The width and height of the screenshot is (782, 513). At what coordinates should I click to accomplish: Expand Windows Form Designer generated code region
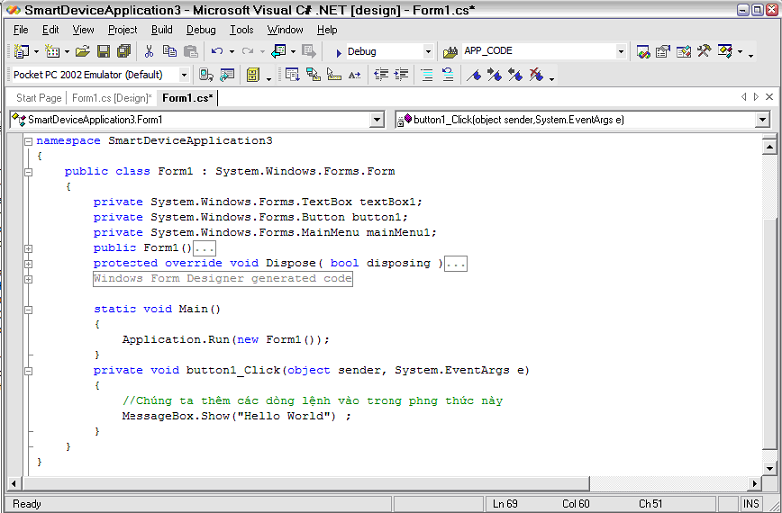(x=28, y=279)
